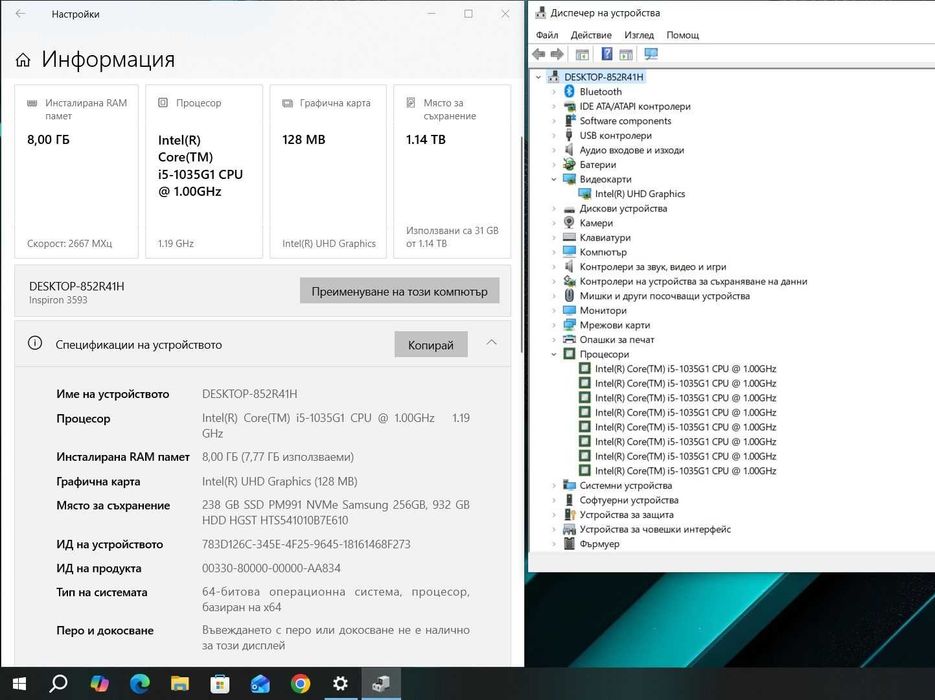Click product ID 00330-80000-00000-AA834
The image size is (935, 700).
pos(271,568)
